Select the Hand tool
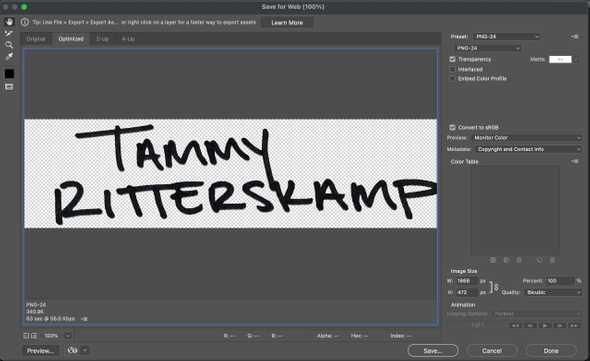 point(9,22)
